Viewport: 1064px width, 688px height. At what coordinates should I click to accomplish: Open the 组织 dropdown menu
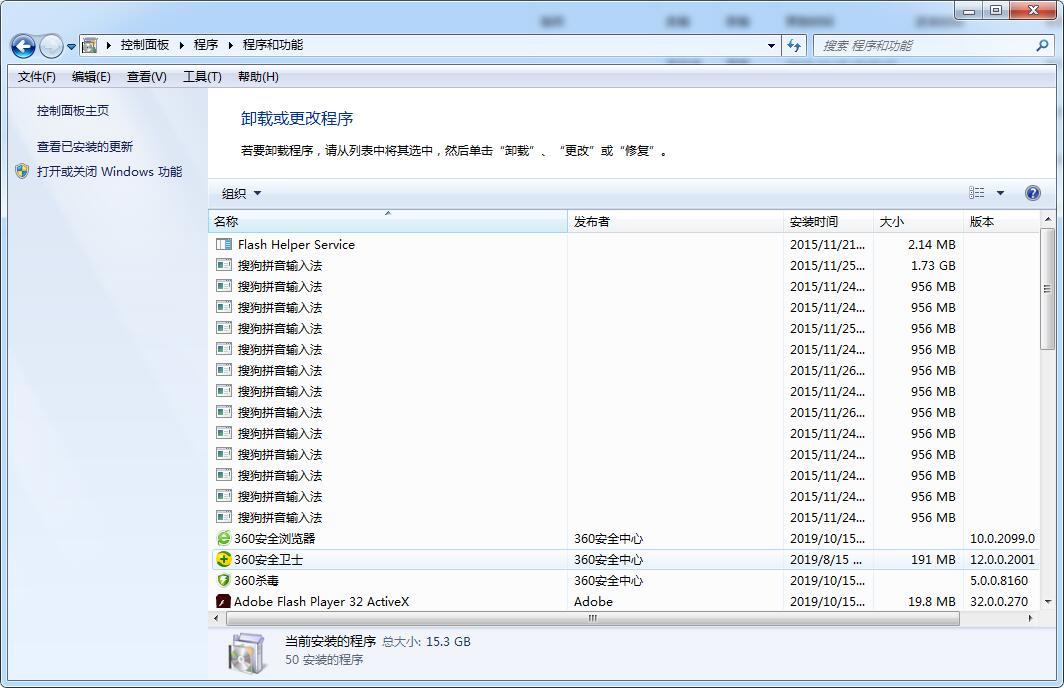(241, 193)
